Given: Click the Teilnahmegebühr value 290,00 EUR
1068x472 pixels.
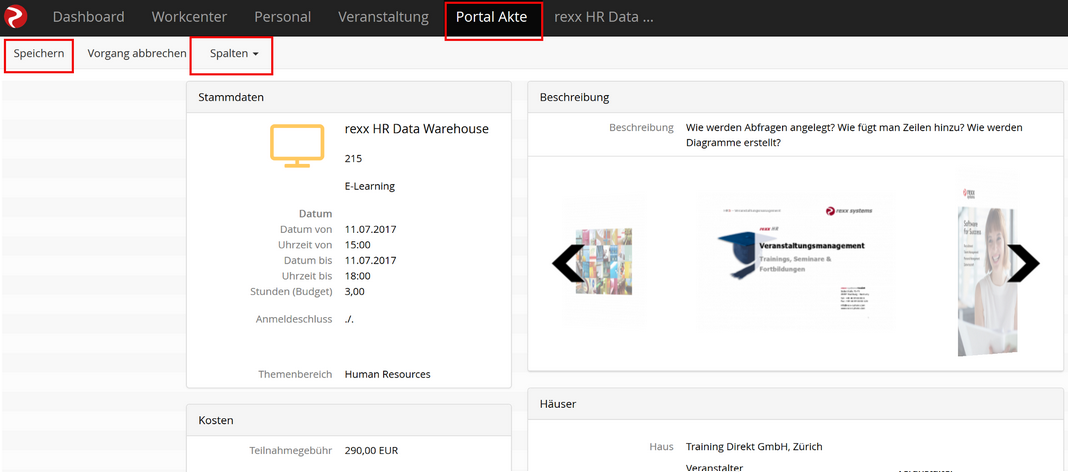Looking at the screenshot, I should point(371,450).
